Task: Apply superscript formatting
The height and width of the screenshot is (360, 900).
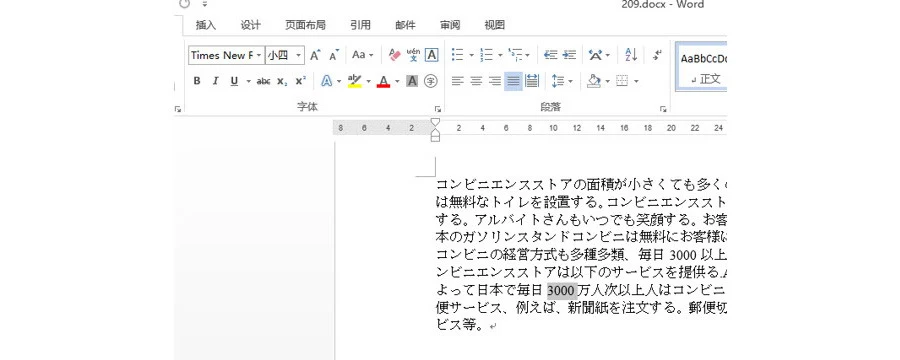Action: (300, 82)
